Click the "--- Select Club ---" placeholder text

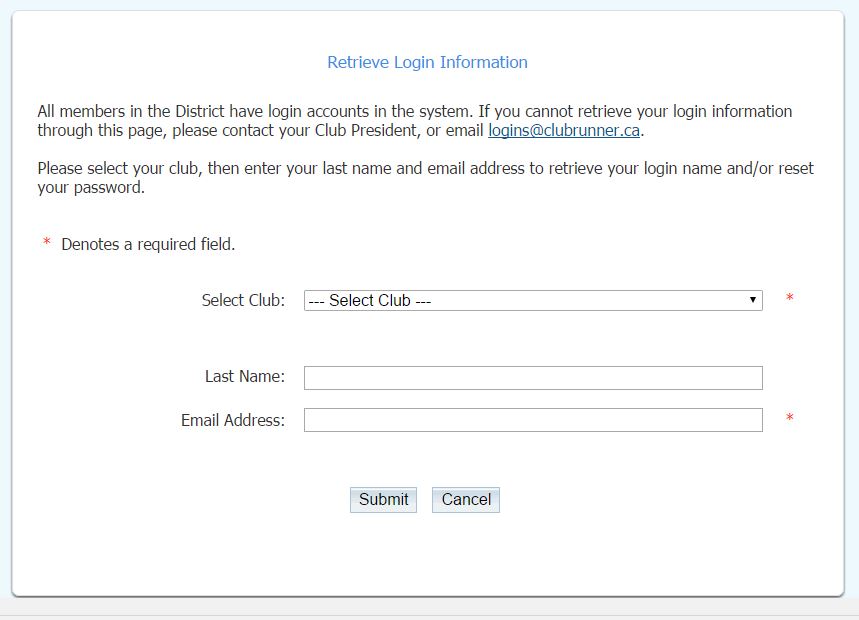(370, 300)
